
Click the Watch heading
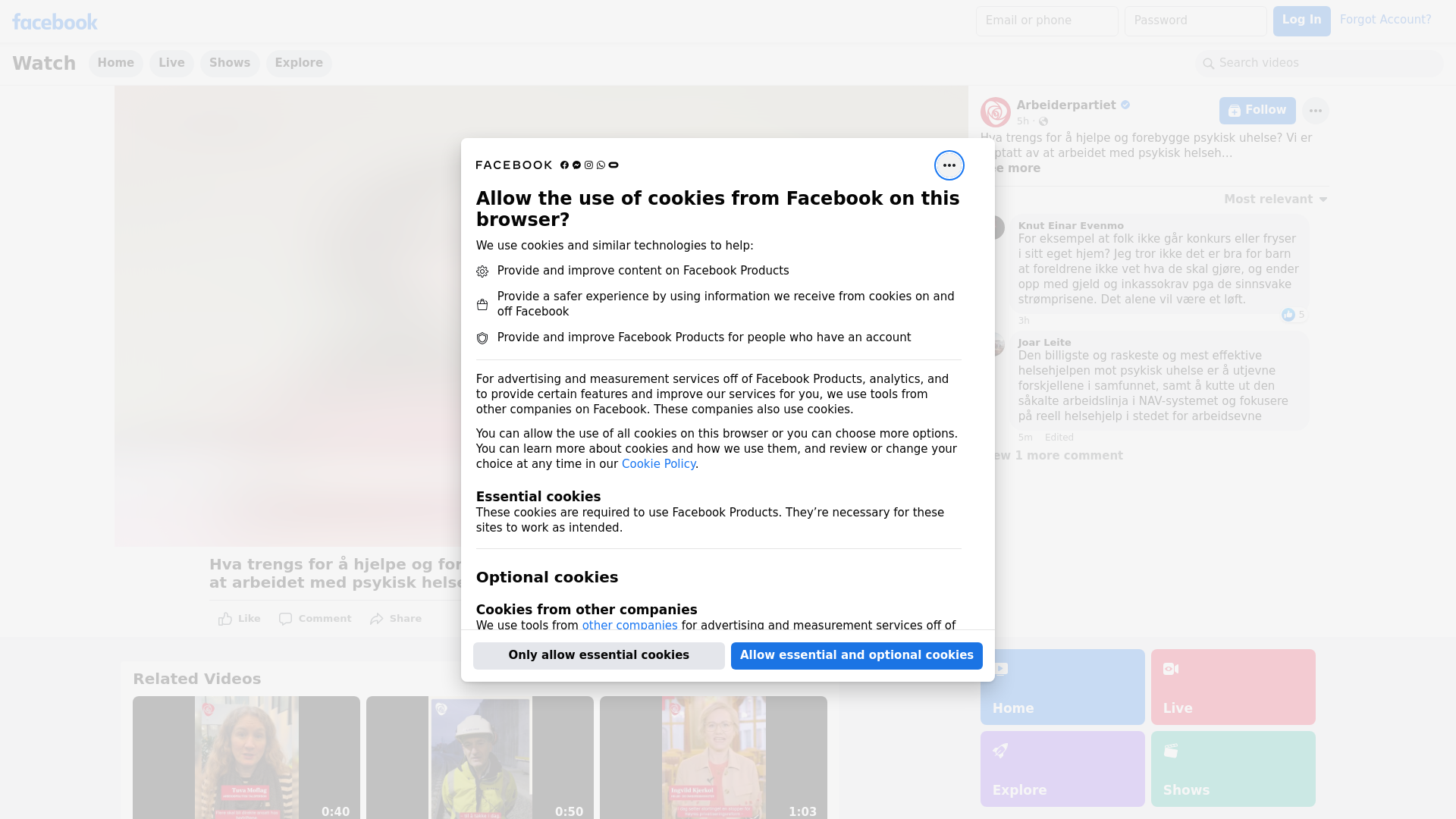[x=44, y=64]
